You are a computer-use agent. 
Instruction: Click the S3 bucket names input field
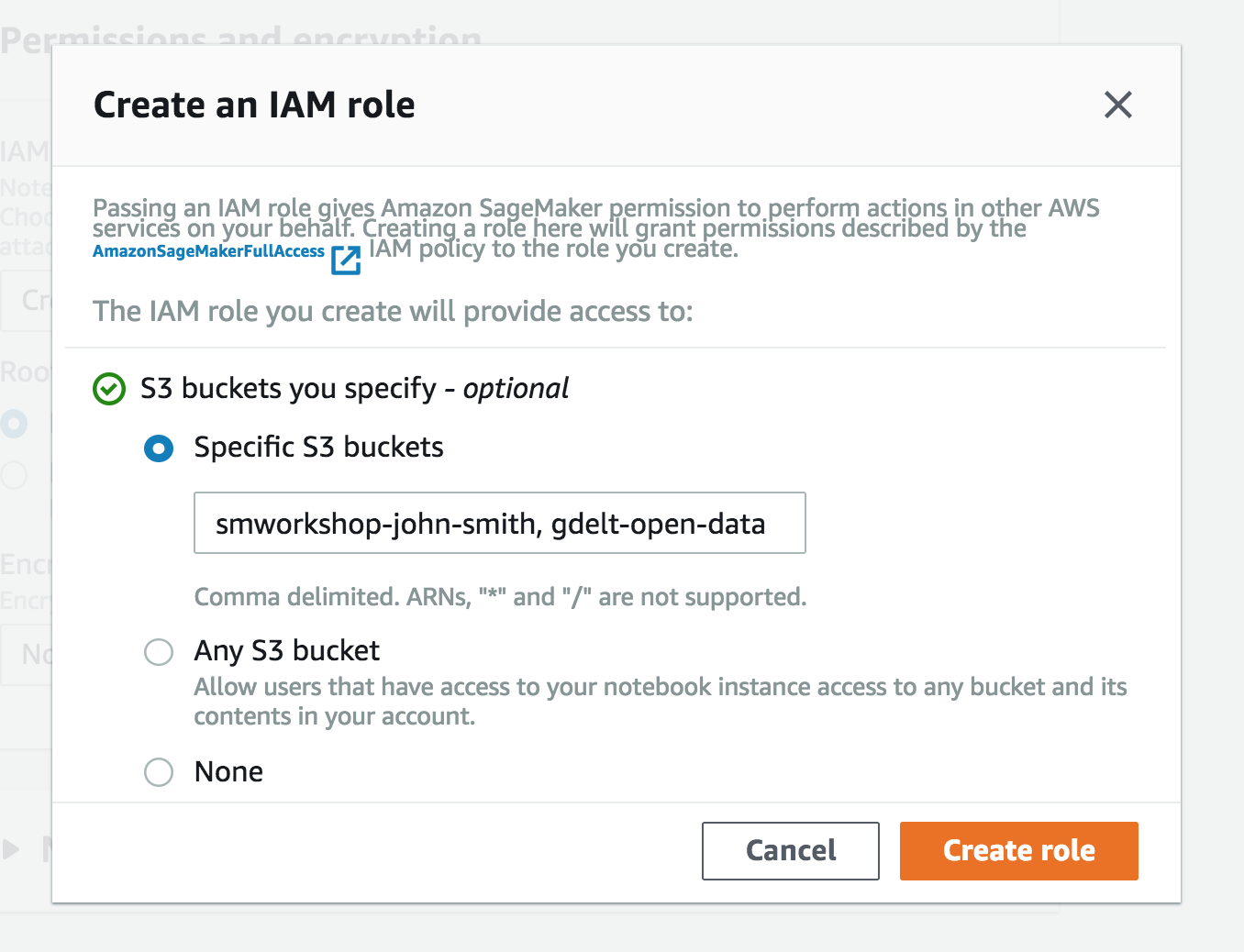coord(500,523)
